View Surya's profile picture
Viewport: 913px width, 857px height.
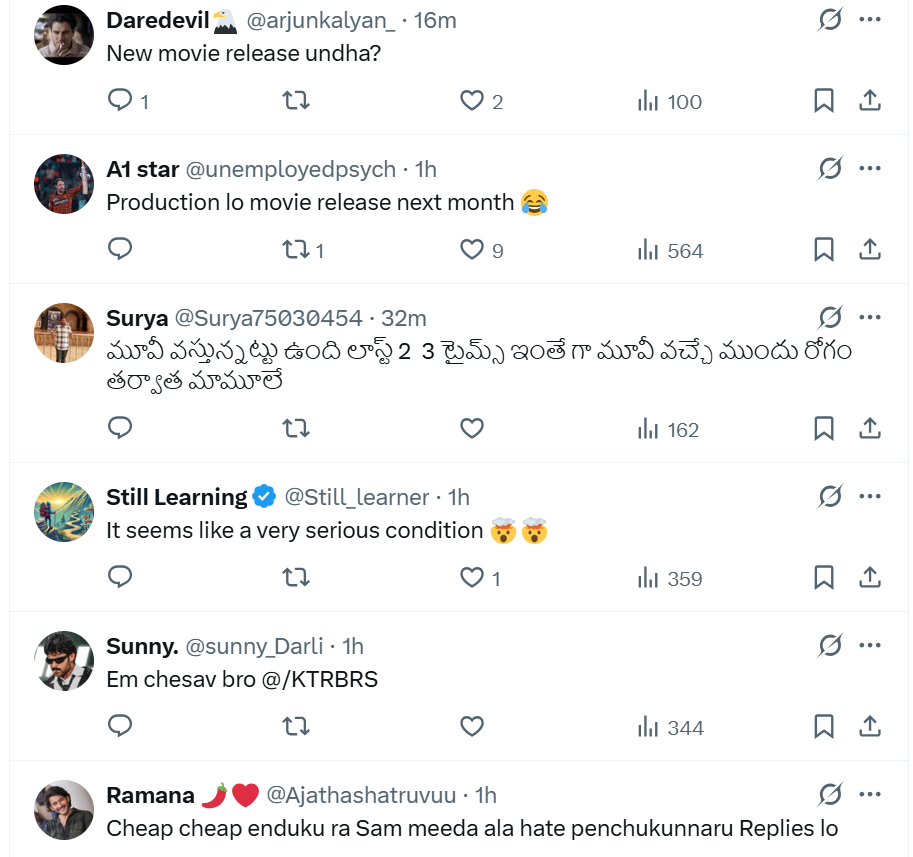point(64,333)
